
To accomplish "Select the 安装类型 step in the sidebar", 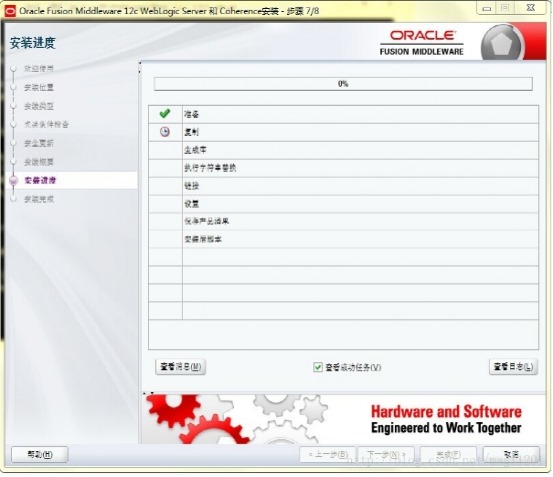I will point(39,106).
